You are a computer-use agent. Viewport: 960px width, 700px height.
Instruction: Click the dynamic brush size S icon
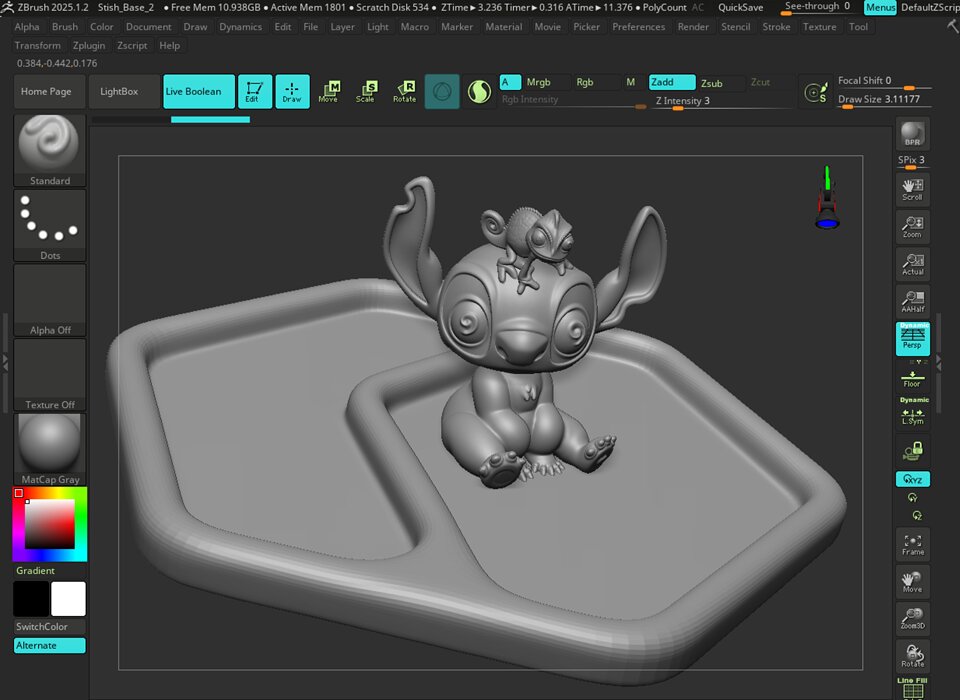[816, 92]
